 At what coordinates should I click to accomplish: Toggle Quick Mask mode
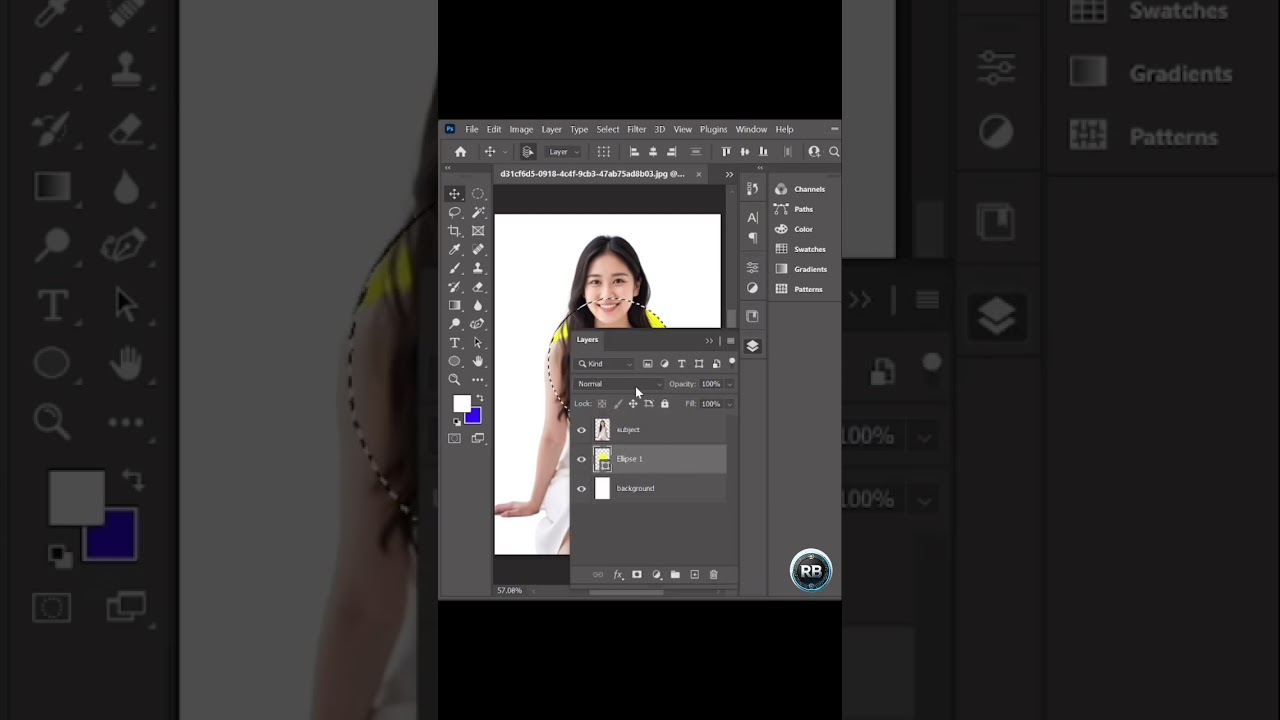pyautogui.click(x=454, y=438)
